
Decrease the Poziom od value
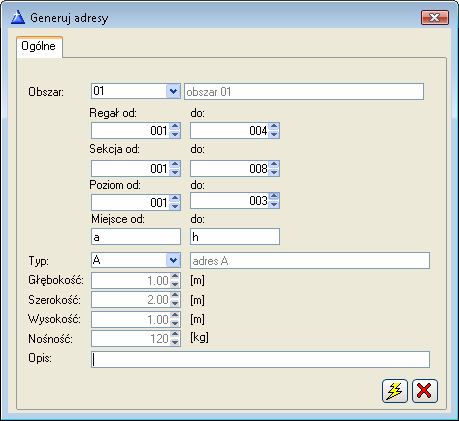click(175, 206)
